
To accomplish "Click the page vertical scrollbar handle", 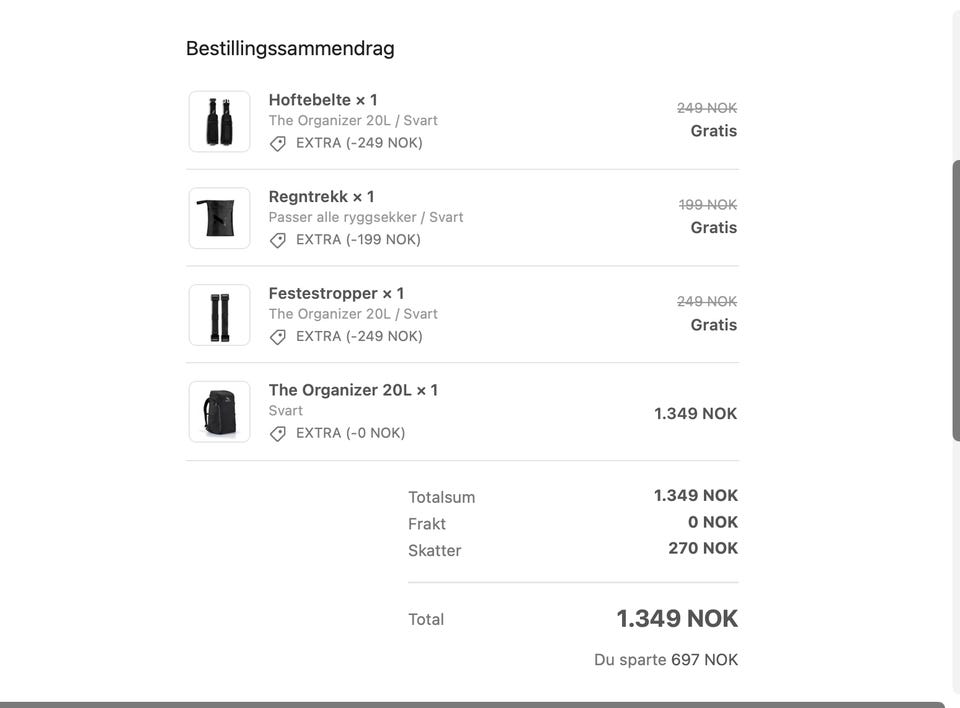I will click(x=956, y=300).
